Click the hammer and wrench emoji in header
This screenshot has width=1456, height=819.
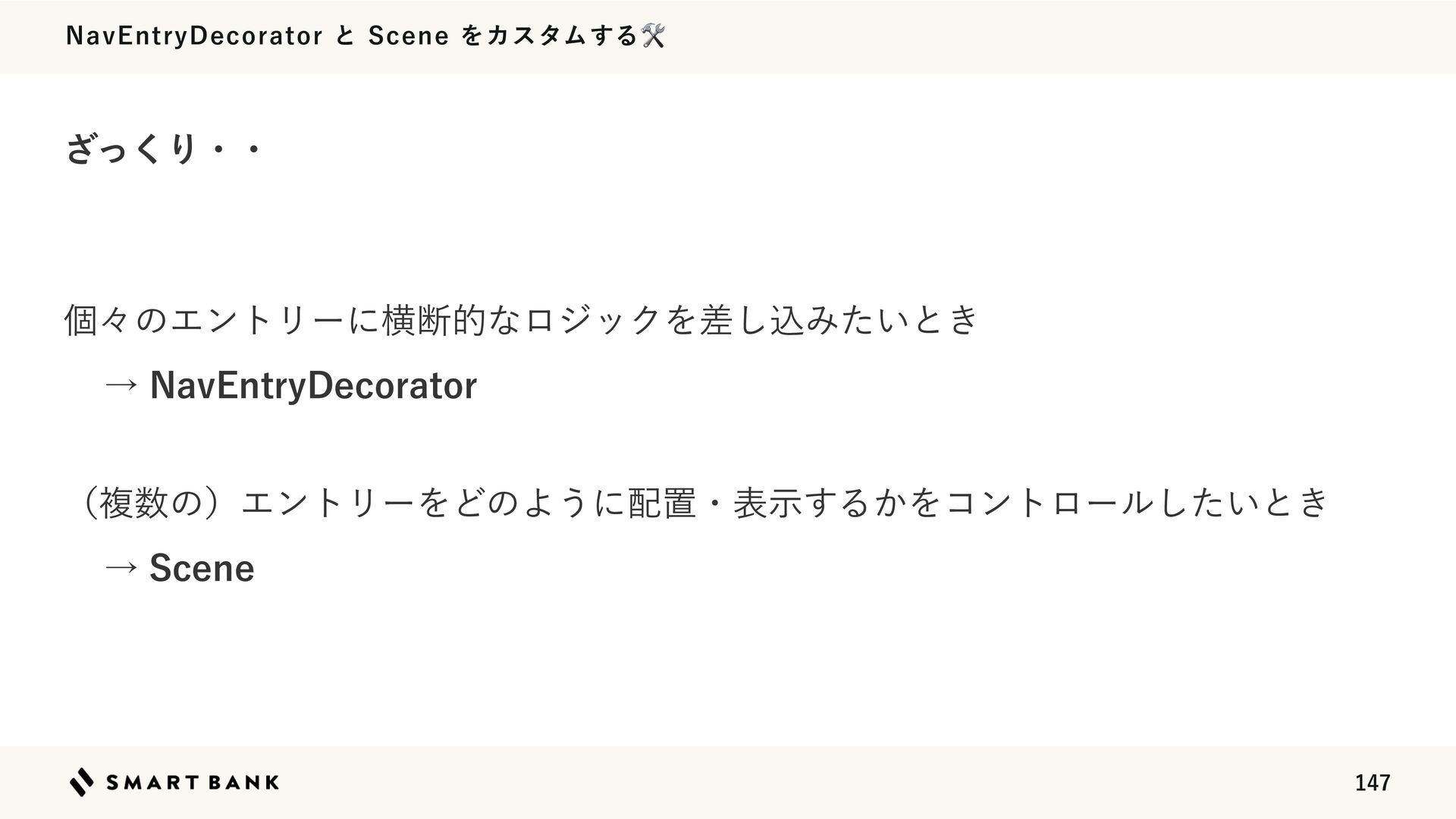coord(653,36)
